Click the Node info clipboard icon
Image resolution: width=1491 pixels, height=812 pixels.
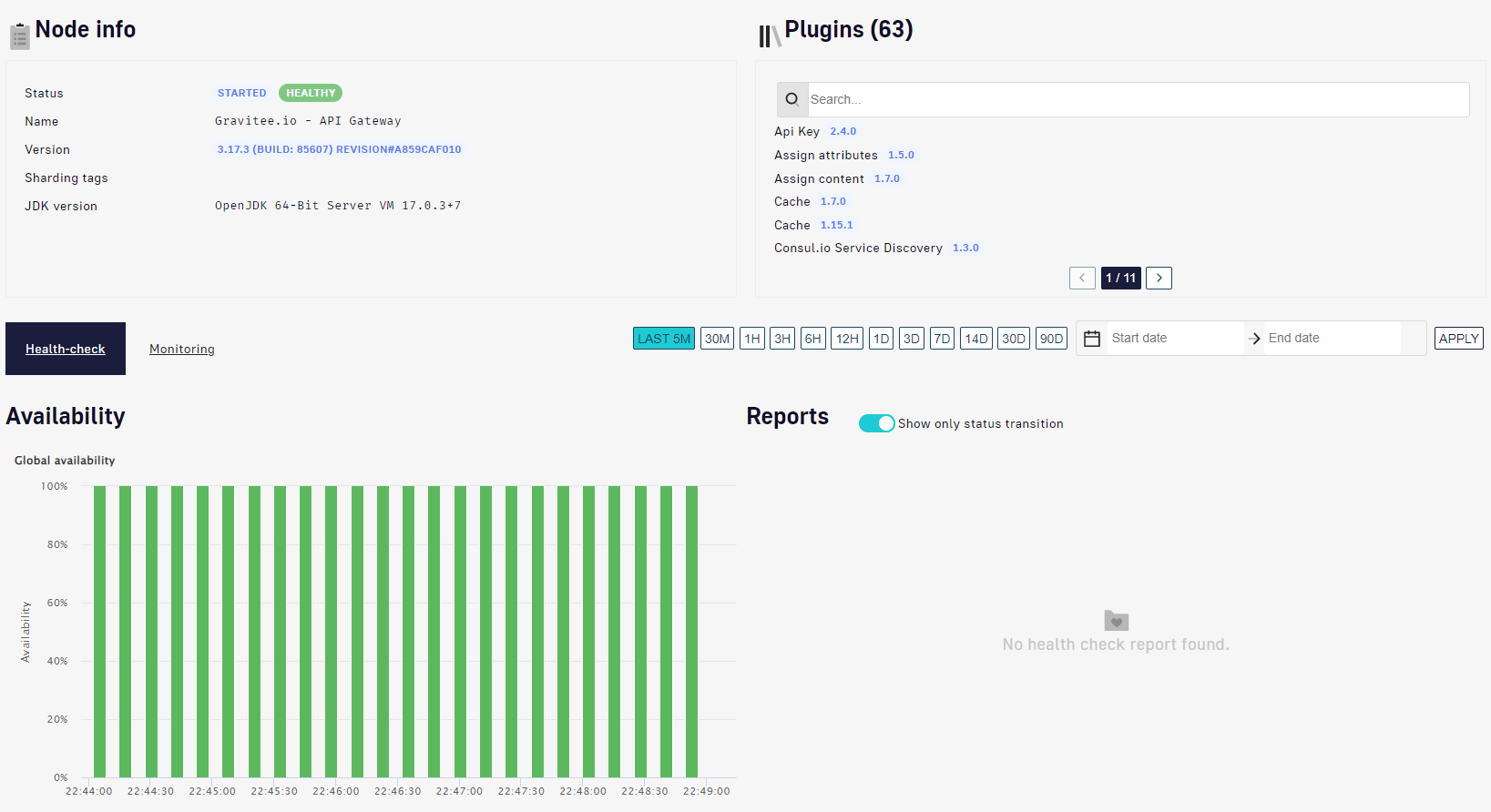pyautogui.click(x=20, y=36)
